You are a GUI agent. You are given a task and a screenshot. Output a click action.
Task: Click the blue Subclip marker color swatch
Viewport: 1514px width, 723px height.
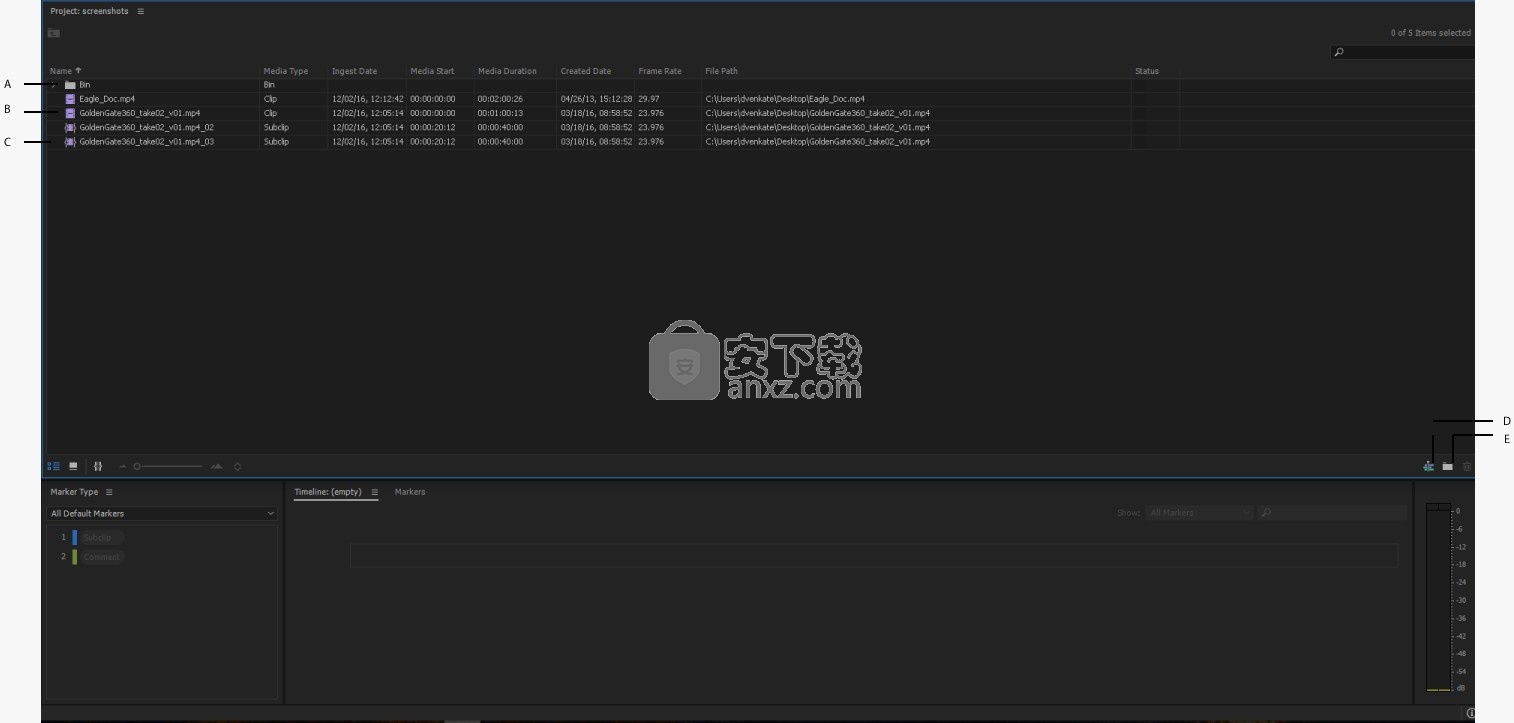click(x=75, y=538)
